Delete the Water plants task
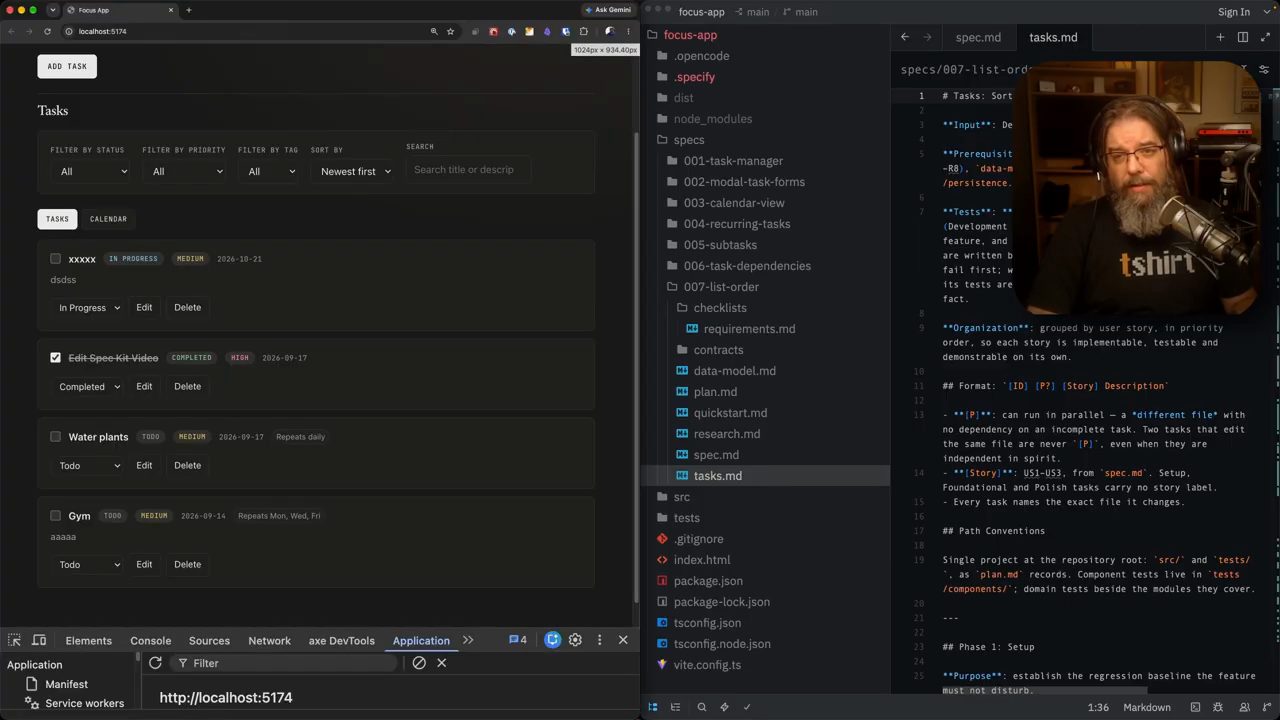1280x720 pixels. click(187, 465)
